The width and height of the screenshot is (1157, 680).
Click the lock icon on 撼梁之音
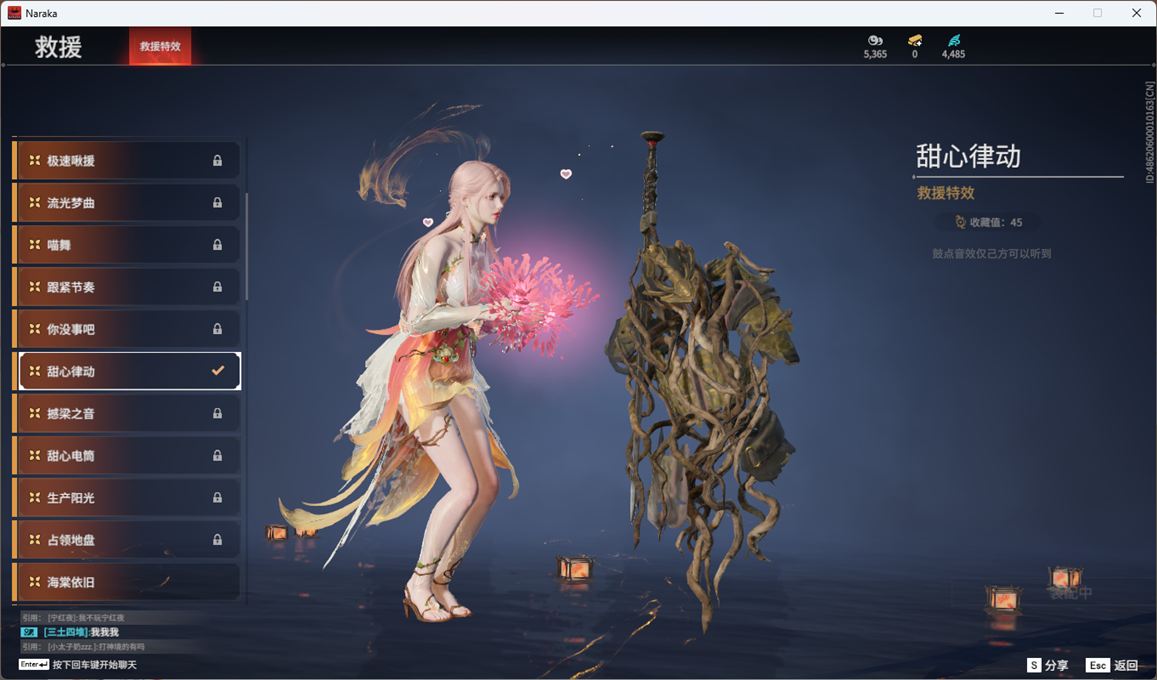click(x=217, y=413)
